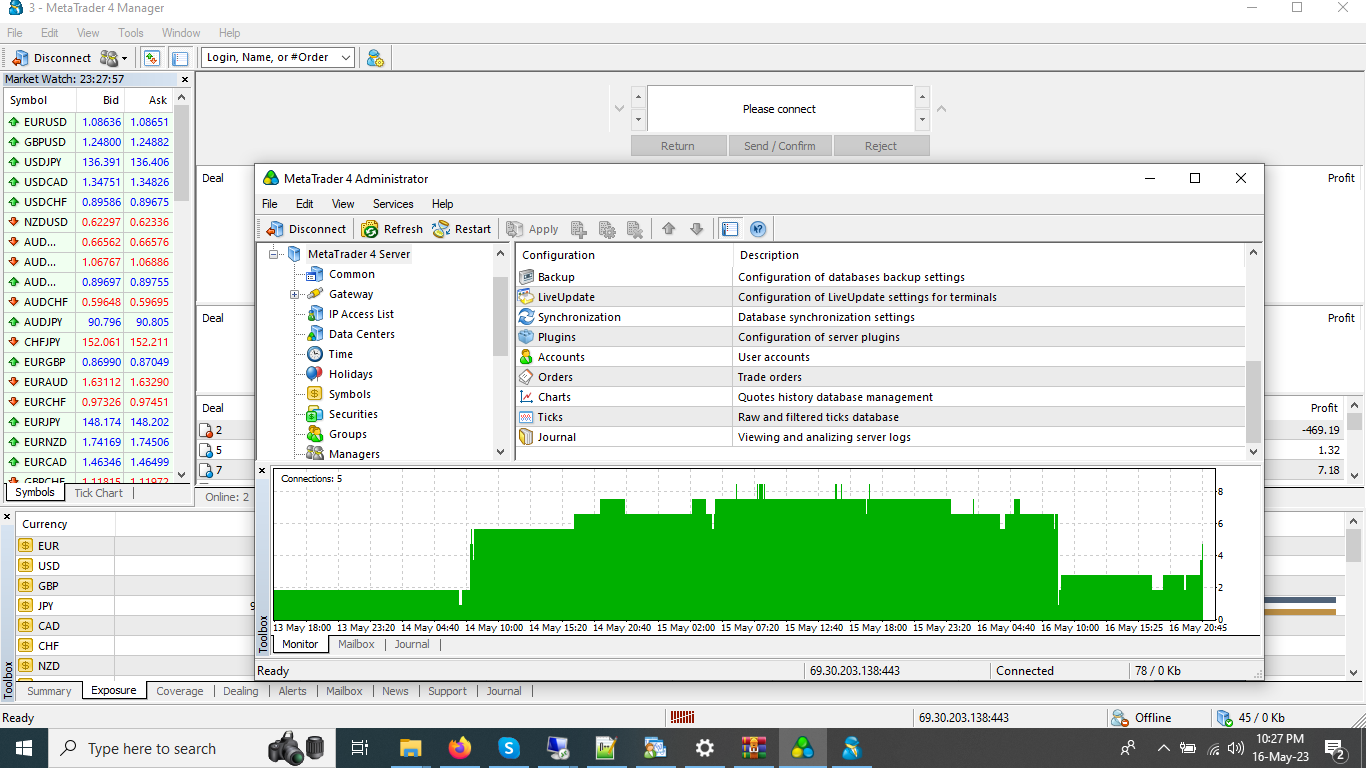The image size is (1366, 768).
Task: Click the Skype icon in the taskbar
Action: [509, 747]
